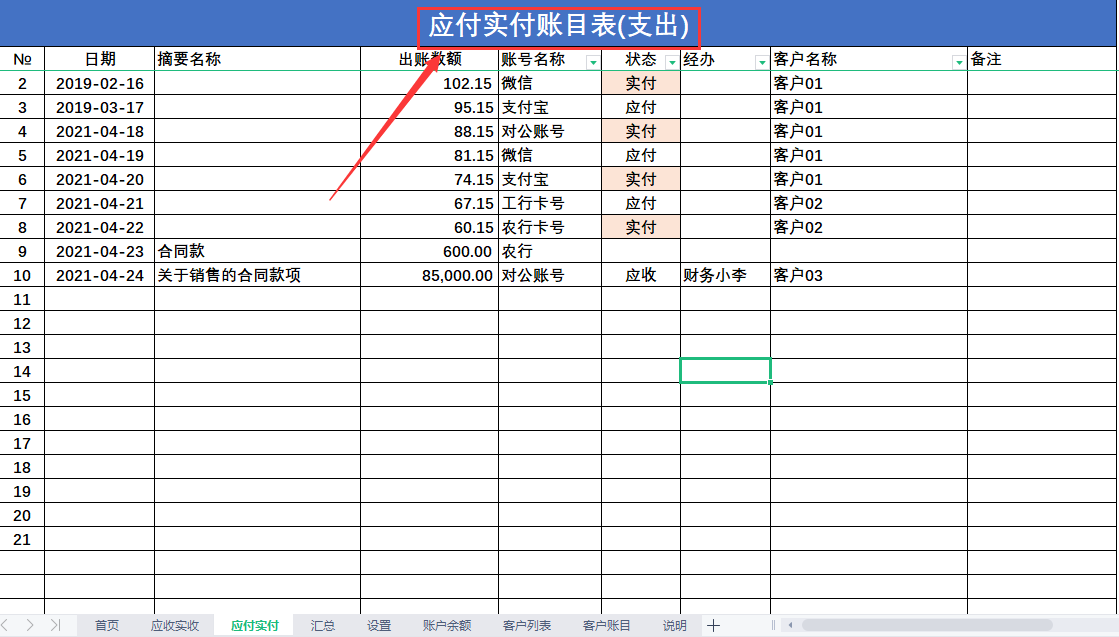
Task: Click the previous sheet navigation arrow
Action: point(6,625)
